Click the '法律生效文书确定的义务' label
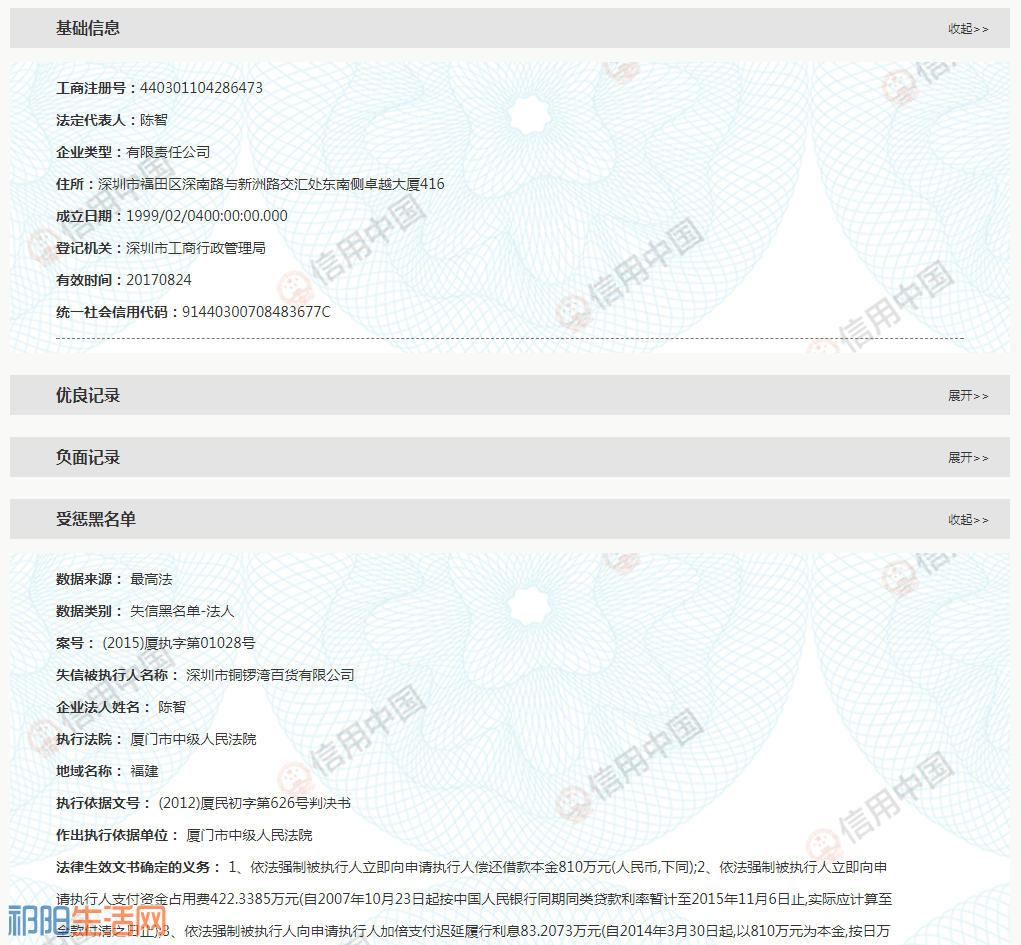 [x=133, y=867]
